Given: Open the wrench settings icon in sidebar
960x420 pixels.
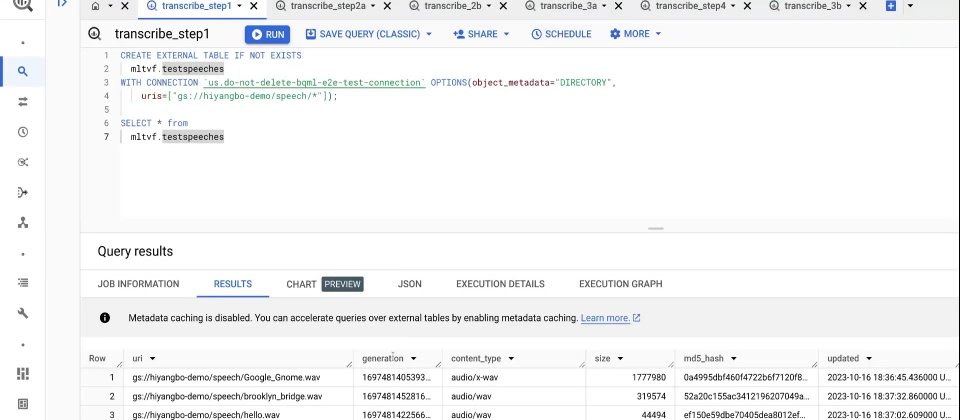Looking at the screenshot, I should (23, 313).
